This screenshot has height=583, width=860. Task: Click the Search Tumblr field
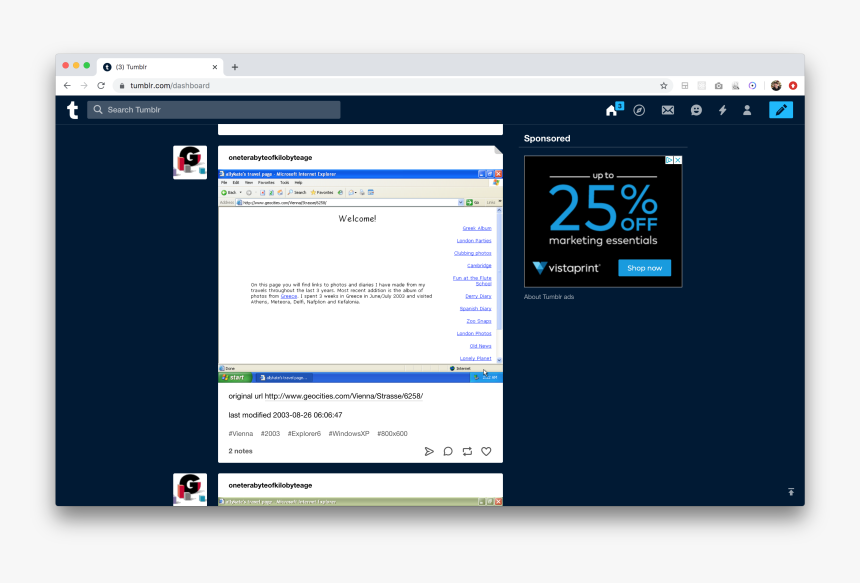[x=213, y=110]
